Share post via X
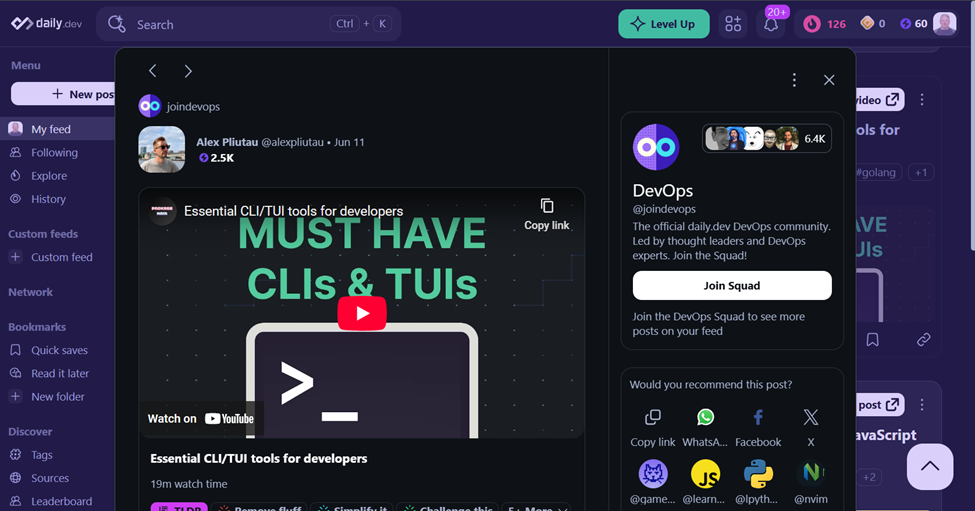Image resolution: width=975 pixels, height=511 pixels. click(x=811, y=428)
